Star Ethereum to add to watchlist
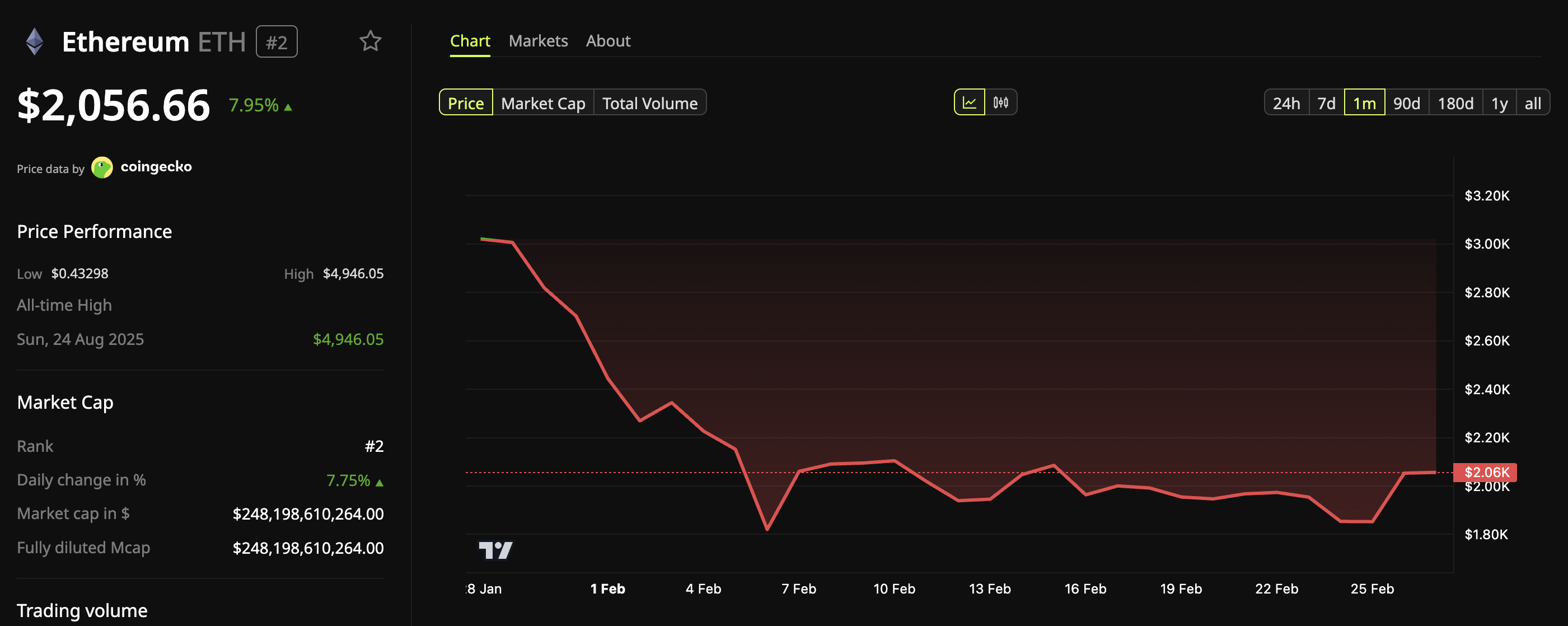The image size is (1568, 626). point(371,41)
